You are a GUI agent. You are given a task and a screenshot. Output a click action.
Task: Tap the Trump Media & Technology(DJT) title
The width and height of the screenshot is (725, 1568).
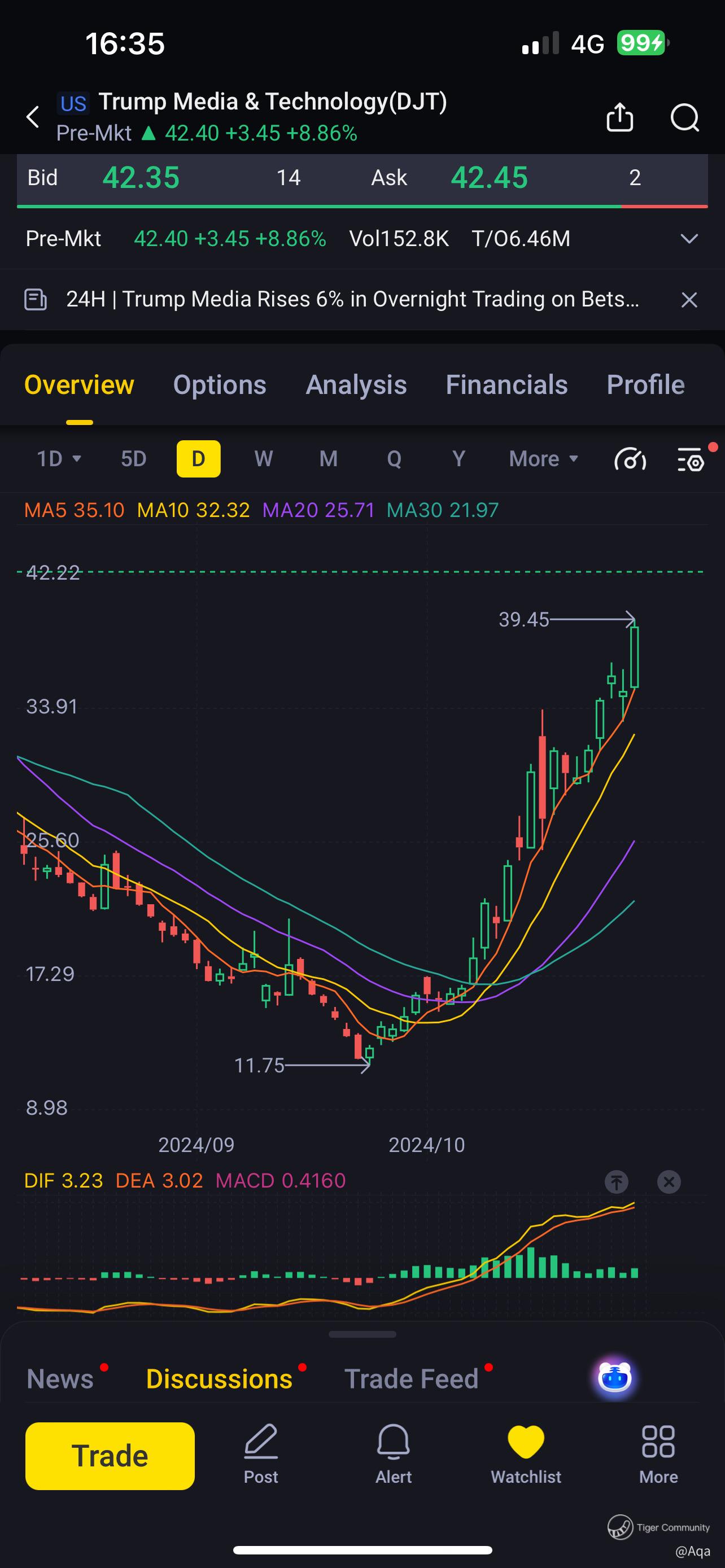click(273, 102)
